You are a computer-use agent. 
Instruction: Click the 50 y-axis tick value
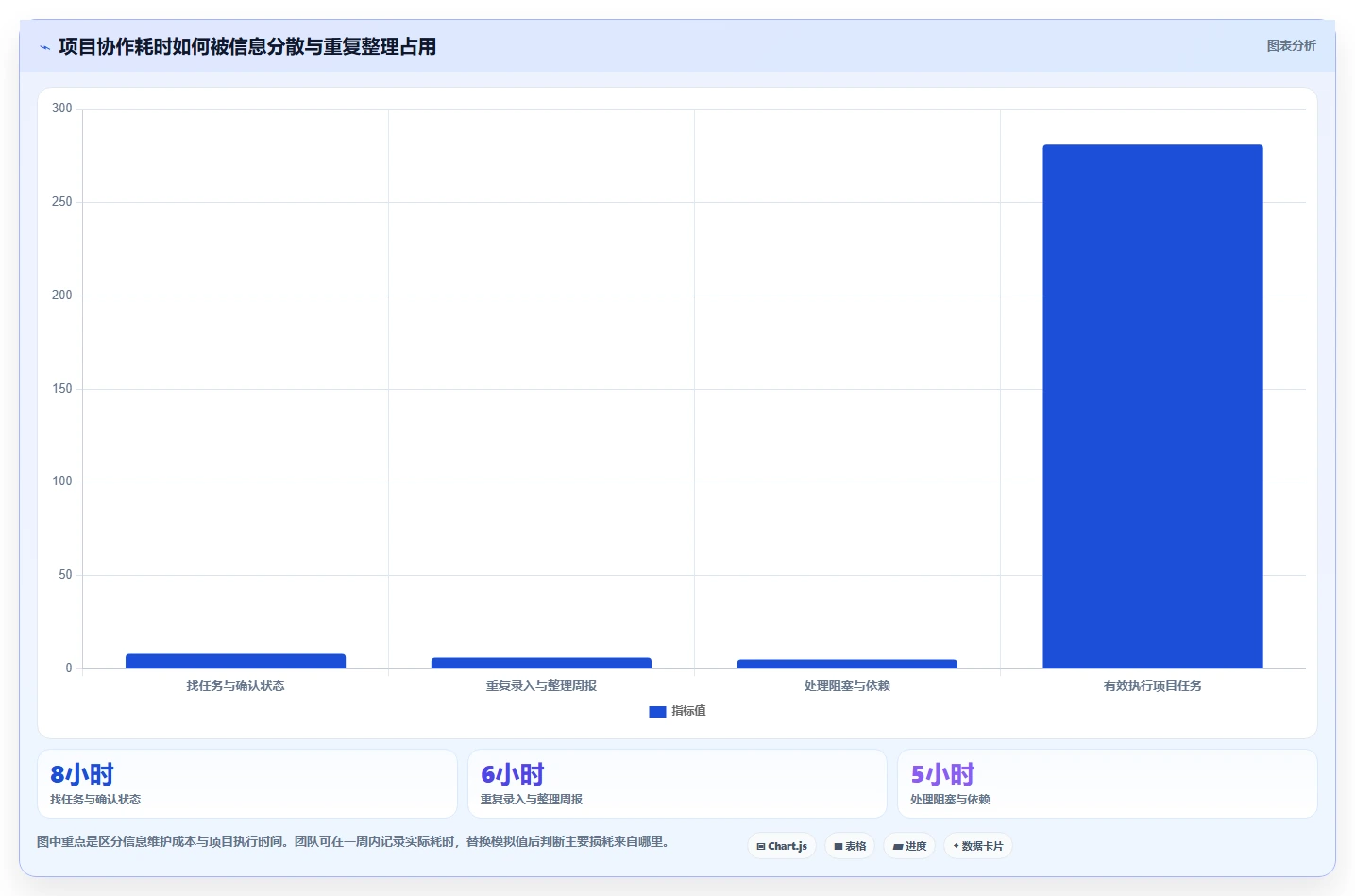point(65,575)
